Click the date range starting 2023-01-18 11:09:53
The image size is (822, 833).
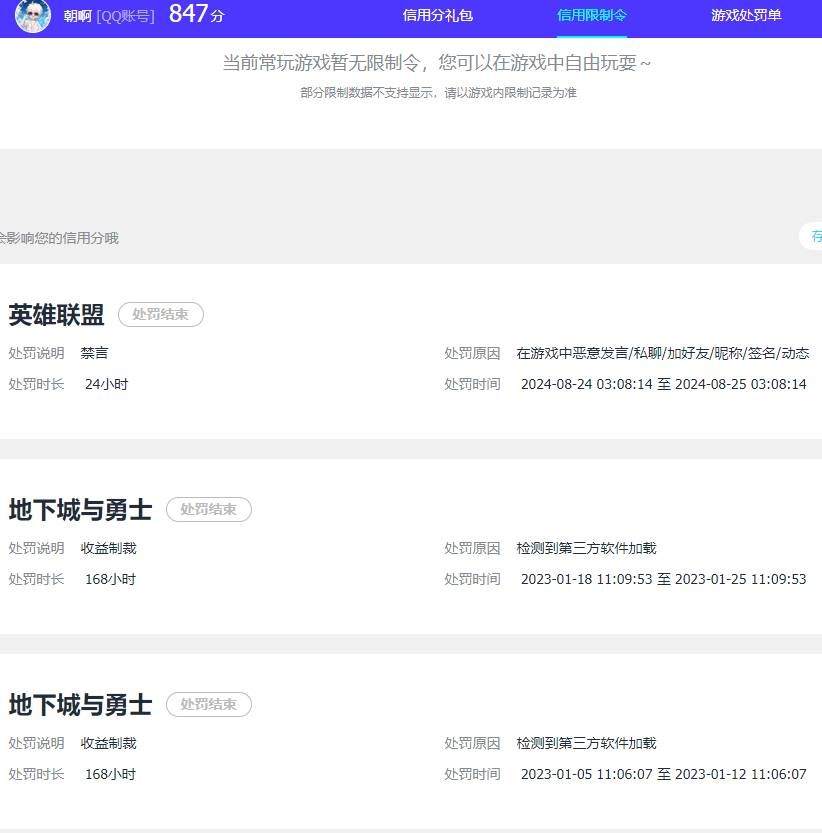point(664,579)
